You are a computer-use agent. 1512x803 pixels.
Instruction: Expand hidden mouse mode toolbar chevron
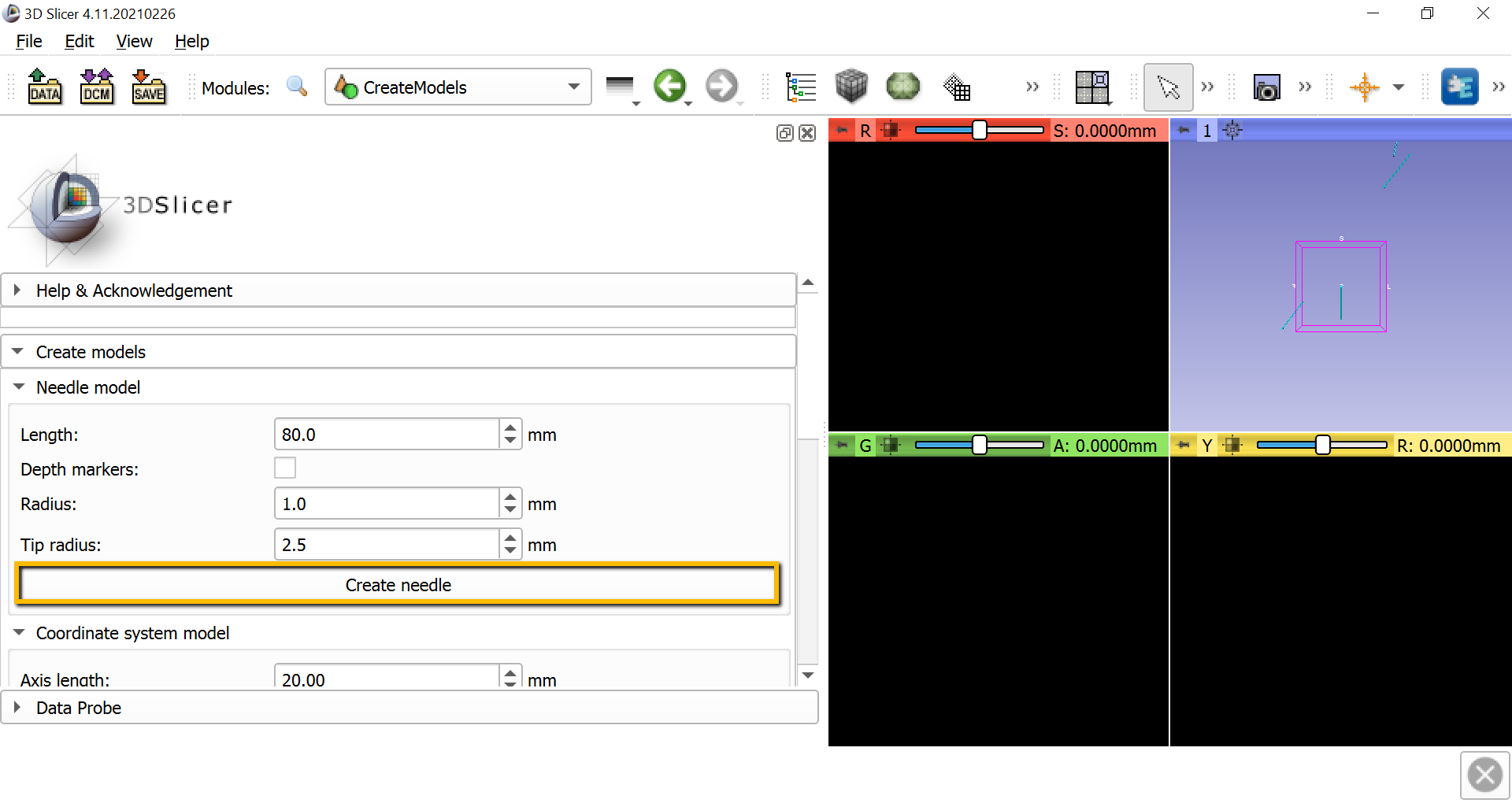[1207, 87]
